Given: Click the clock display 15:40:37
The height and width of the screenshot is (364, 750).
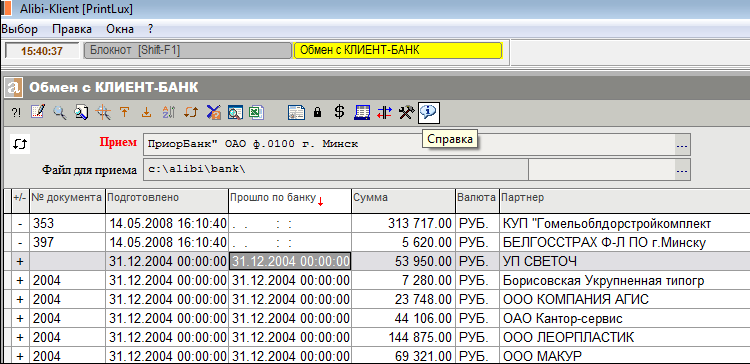Looking at the screenshot, I should point(42,51).
